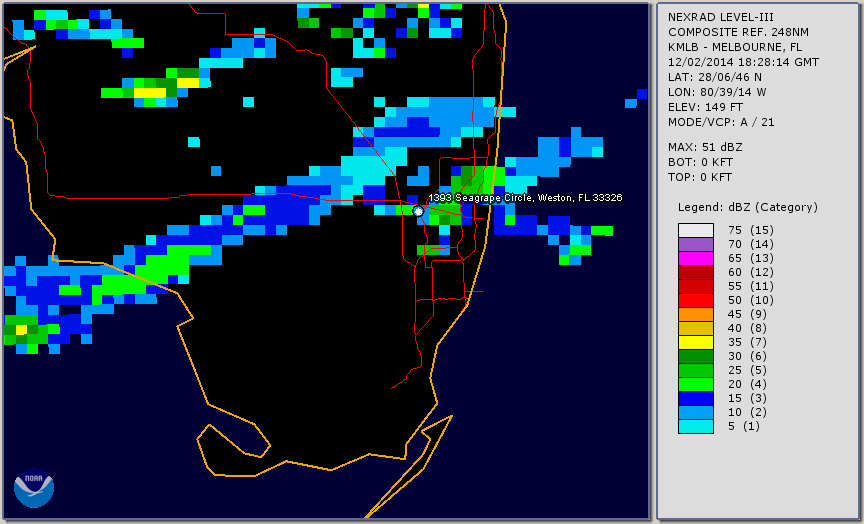Click the location marker at Seagrape Circle

(x=418, y=211)
